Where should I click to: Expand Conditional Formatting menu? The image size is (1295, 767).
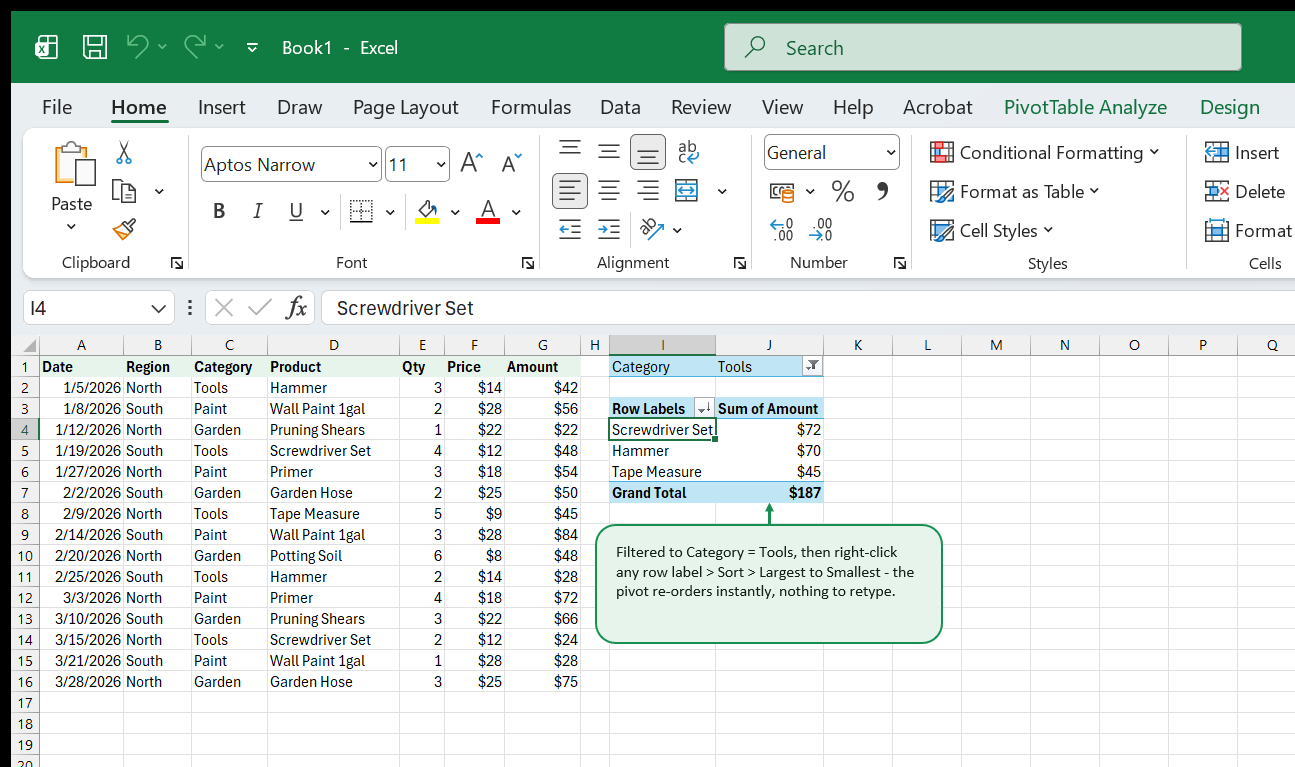click(x=1045, y=152)
